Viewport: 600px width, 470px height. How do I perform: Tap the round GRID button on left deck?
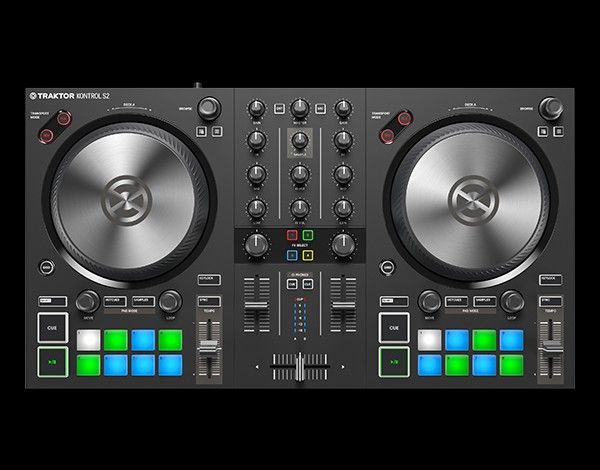(x=46, y=267)
